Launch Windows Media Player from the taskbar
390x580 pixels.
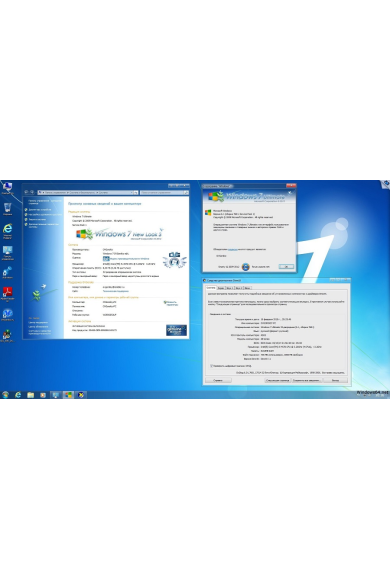point(43,395)
